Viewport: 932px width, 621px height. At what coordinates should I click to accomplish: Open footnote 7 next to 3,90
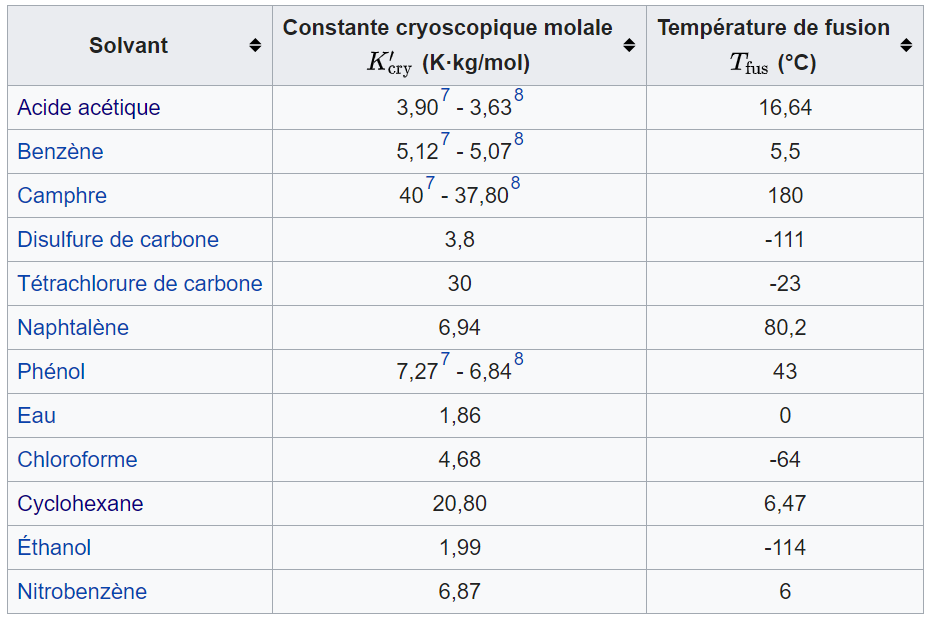(445, 96)
